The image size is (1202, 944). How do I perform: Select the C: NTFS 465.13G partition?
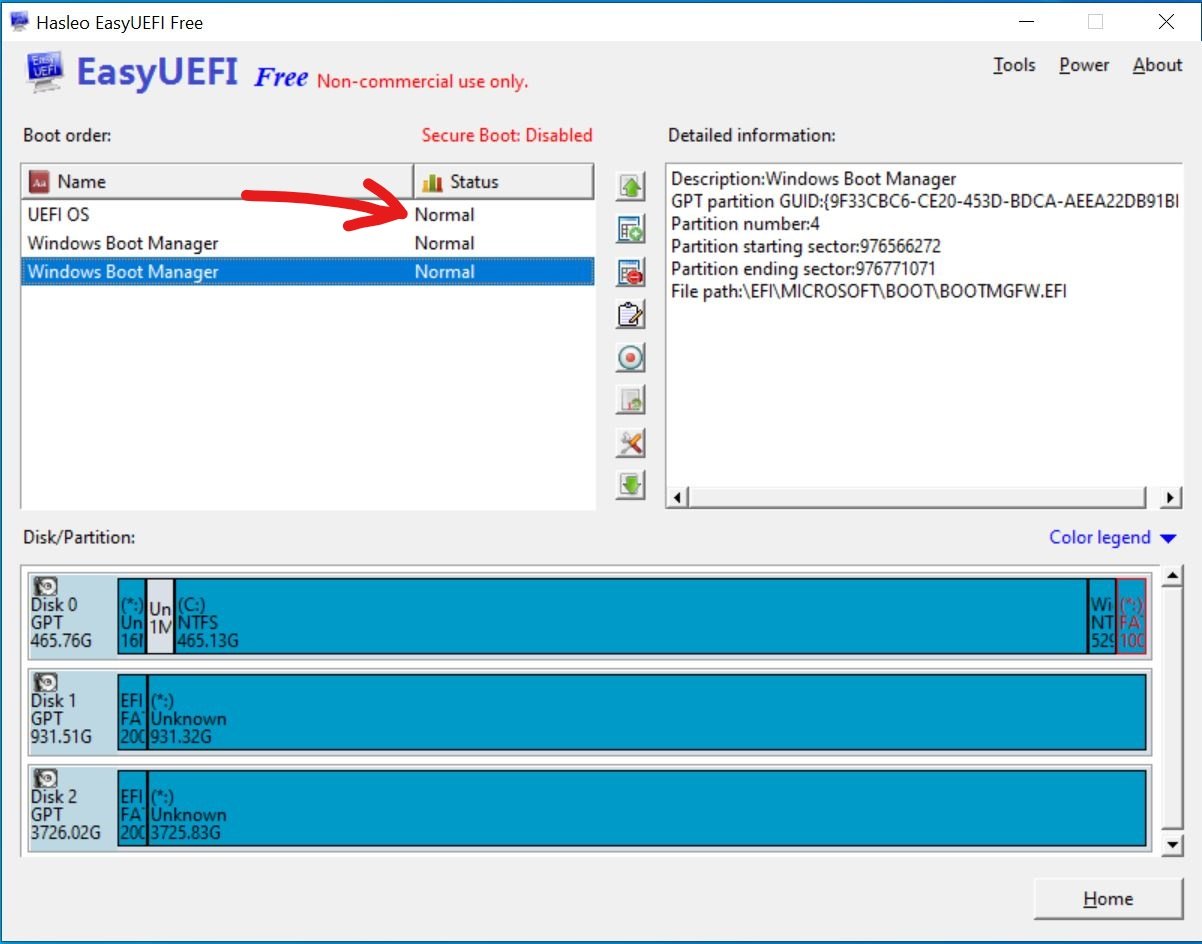tap(631, 616)
